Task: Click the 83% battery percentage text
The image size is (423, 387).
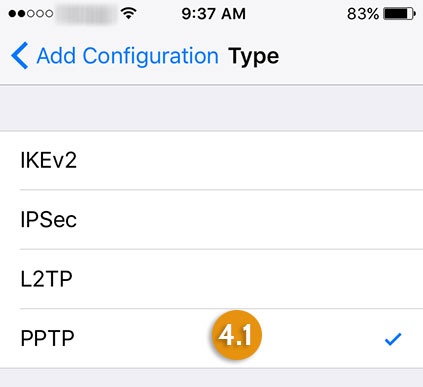Action: tap(363, 14)
